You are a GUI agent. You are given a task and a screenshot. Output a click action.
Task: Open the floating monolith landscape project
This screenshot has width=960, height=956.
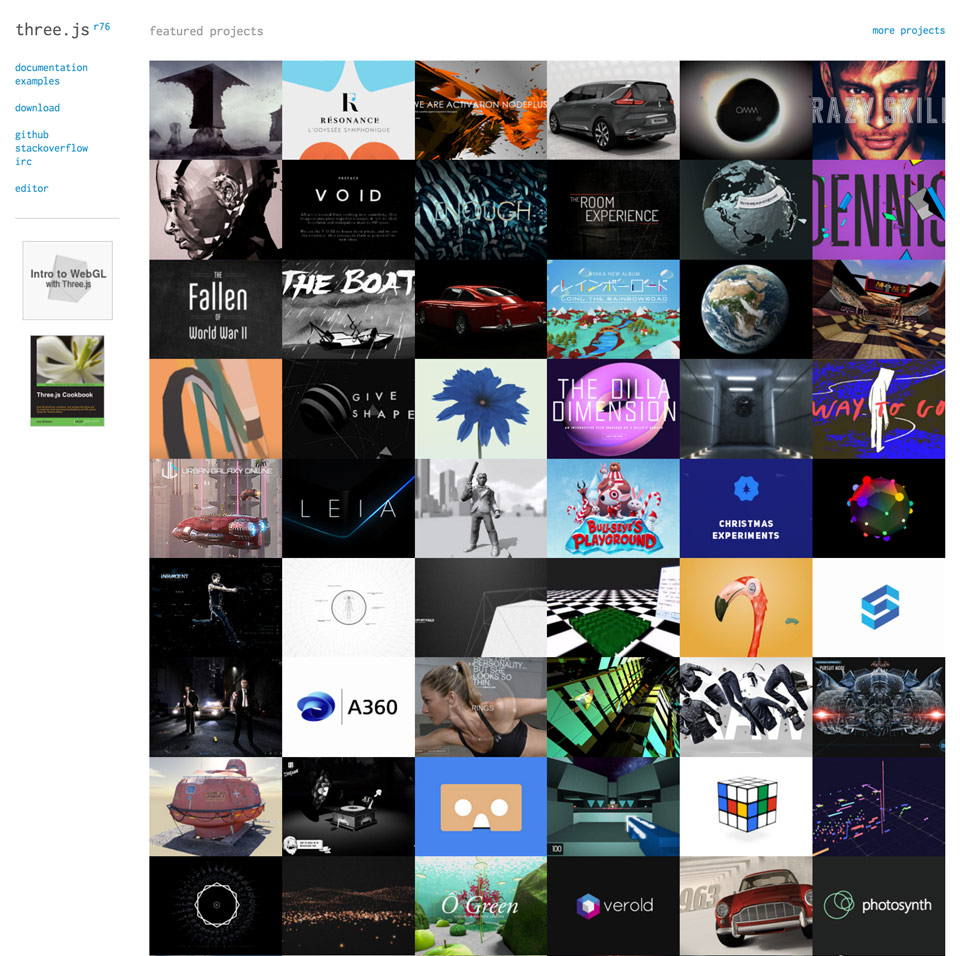216,110
